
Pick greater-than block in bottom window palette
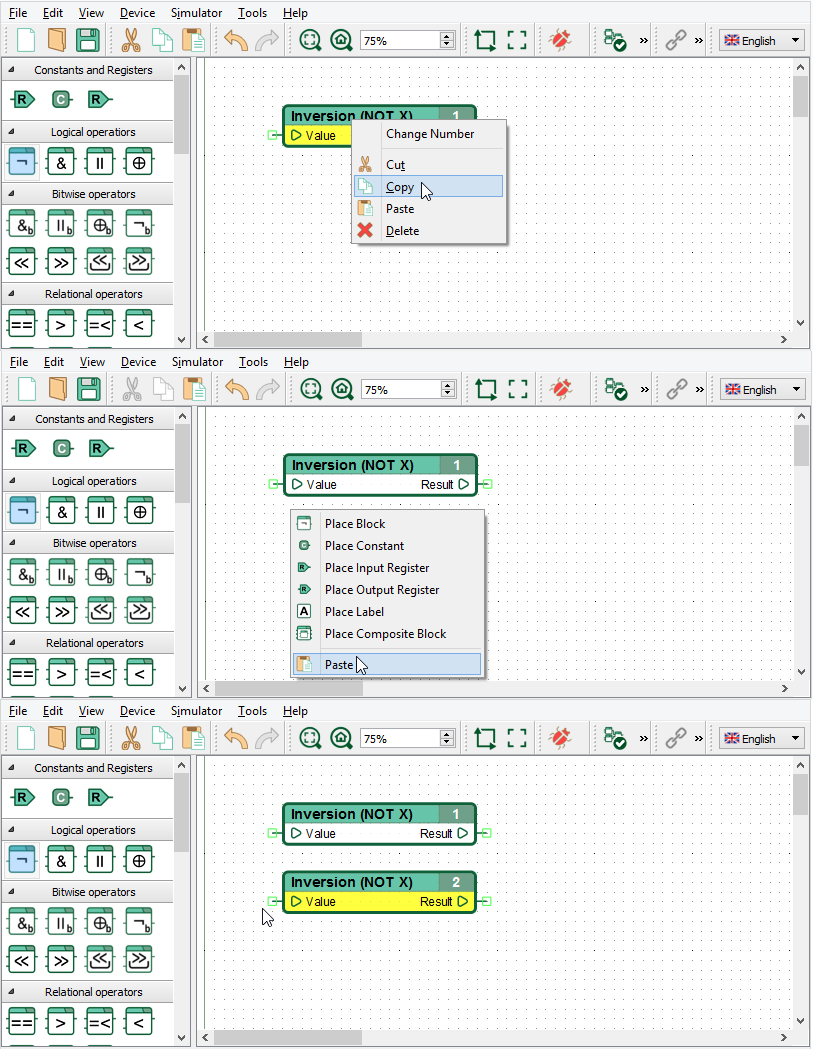tap(61, 1022)
